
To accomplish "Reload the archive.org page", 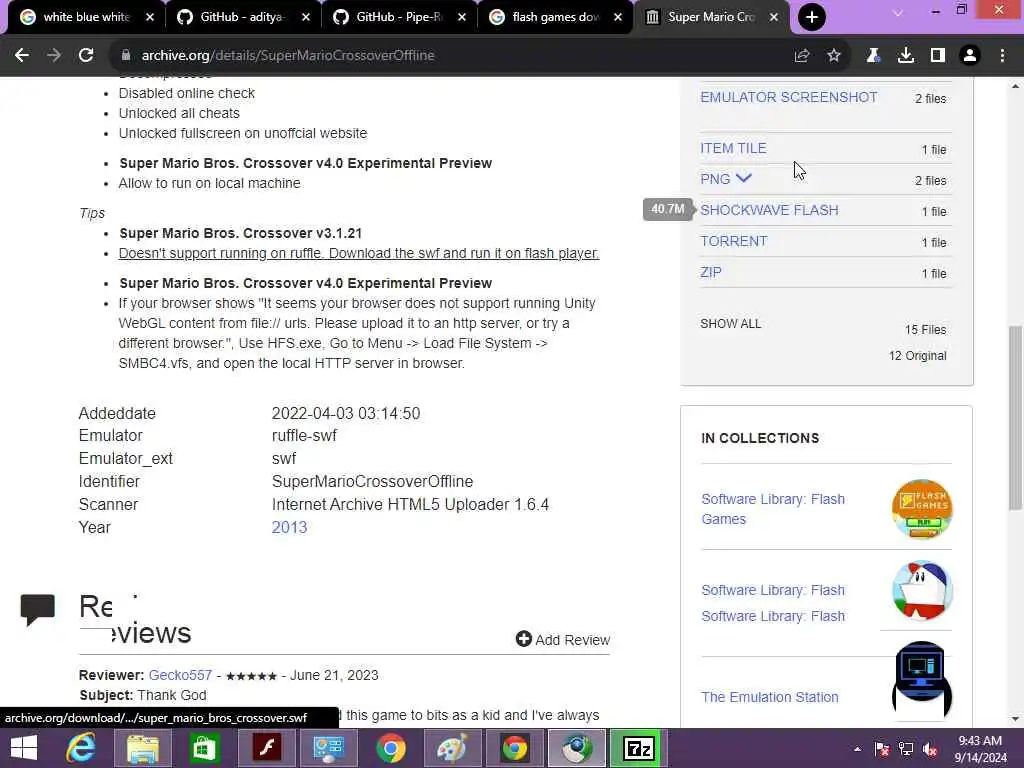I will pyautogui.click(x=86, y=56).
